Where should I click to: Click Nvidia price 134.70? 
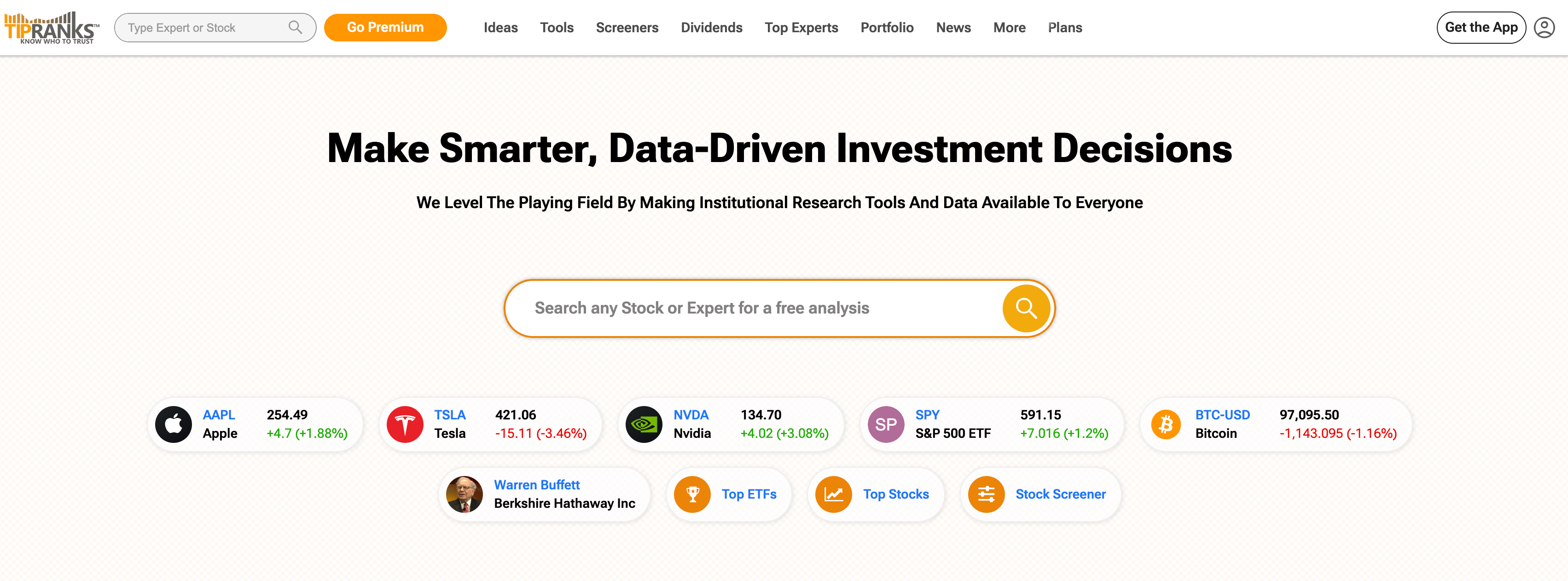point(761,415)
